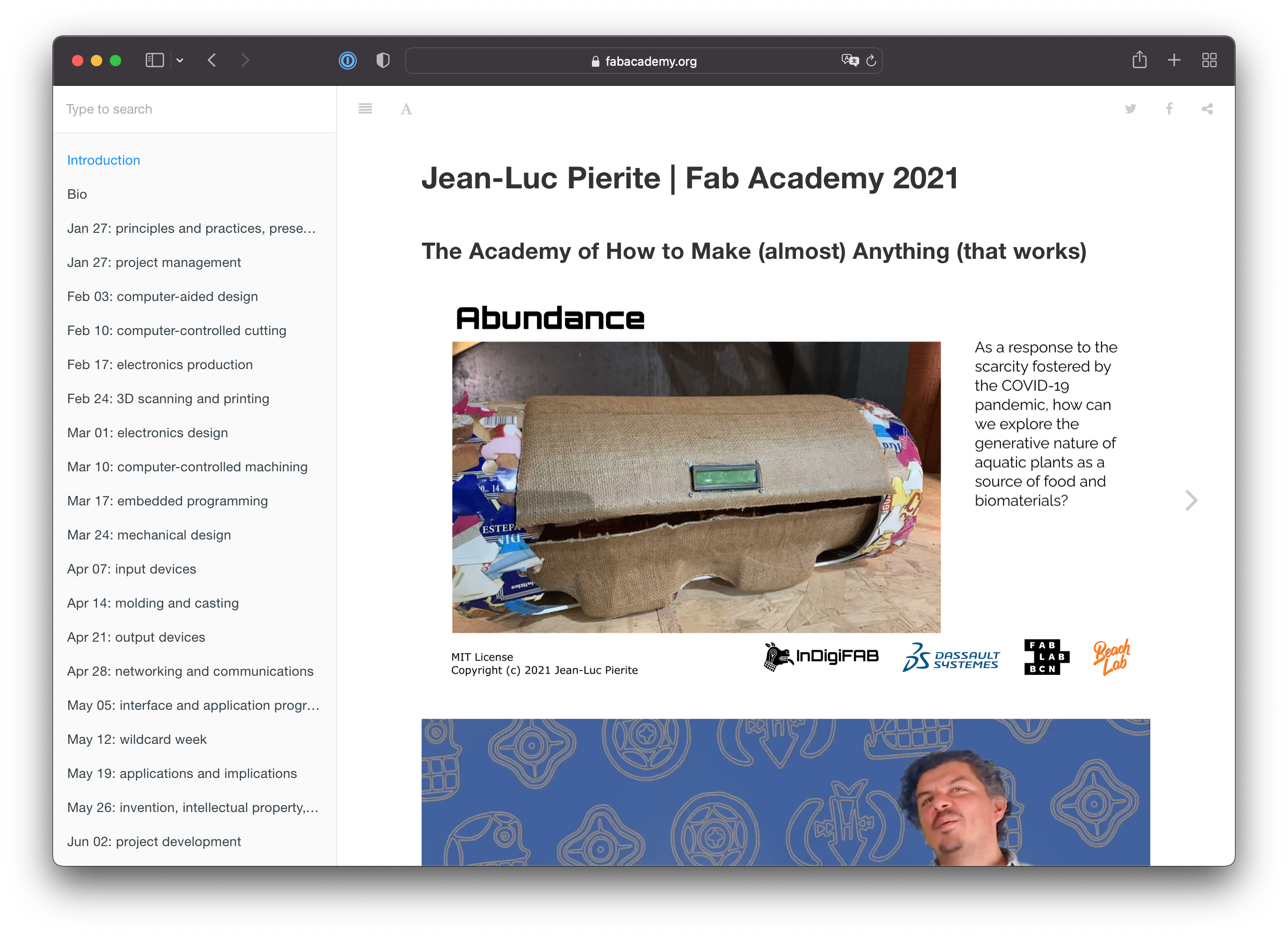Click the 'Type to search' field
The width and height of the screenshot is (1288, 936).
[x=193, y=109]
